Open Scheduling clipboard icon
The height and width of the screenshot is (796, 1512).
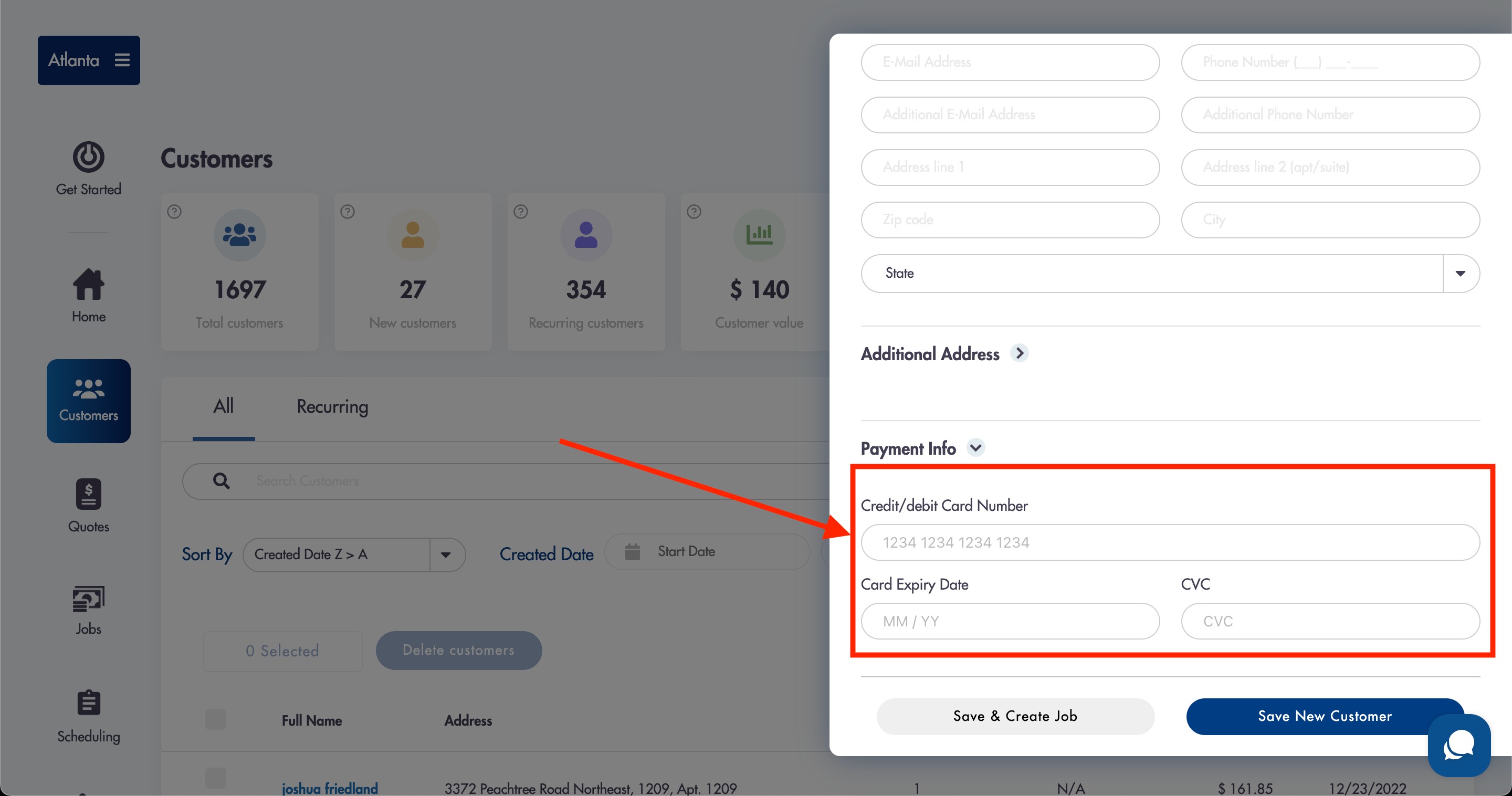pos(89,702)
